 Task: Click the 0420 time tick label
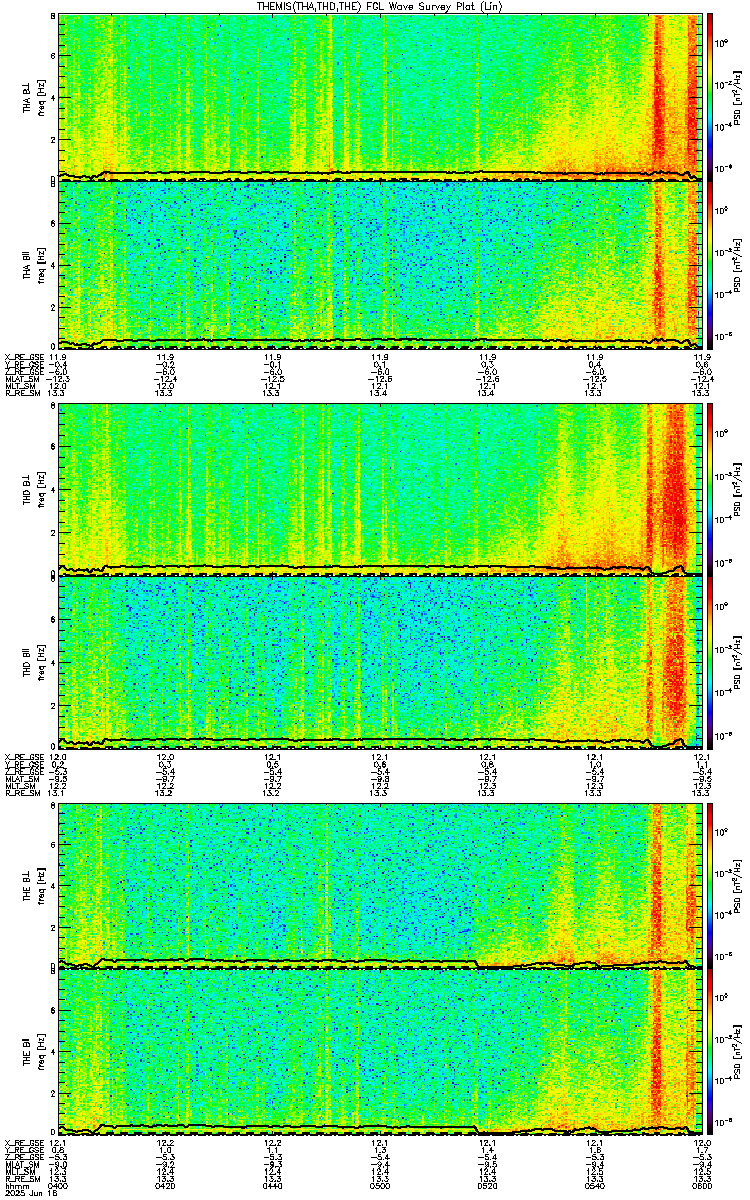[165, 1184]
